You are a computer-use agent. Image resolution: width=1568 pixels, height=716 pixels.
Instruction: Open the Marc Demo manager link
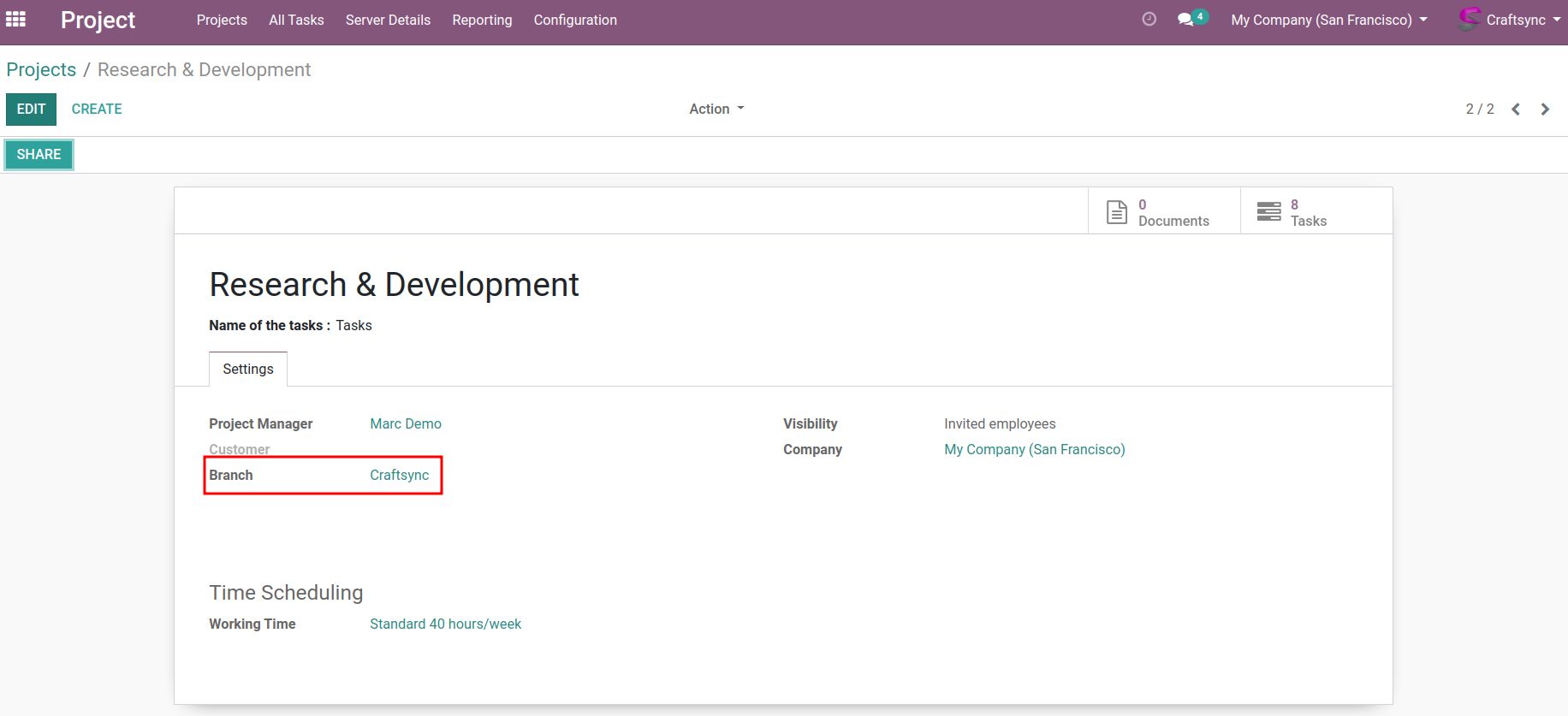coord(406,424)
